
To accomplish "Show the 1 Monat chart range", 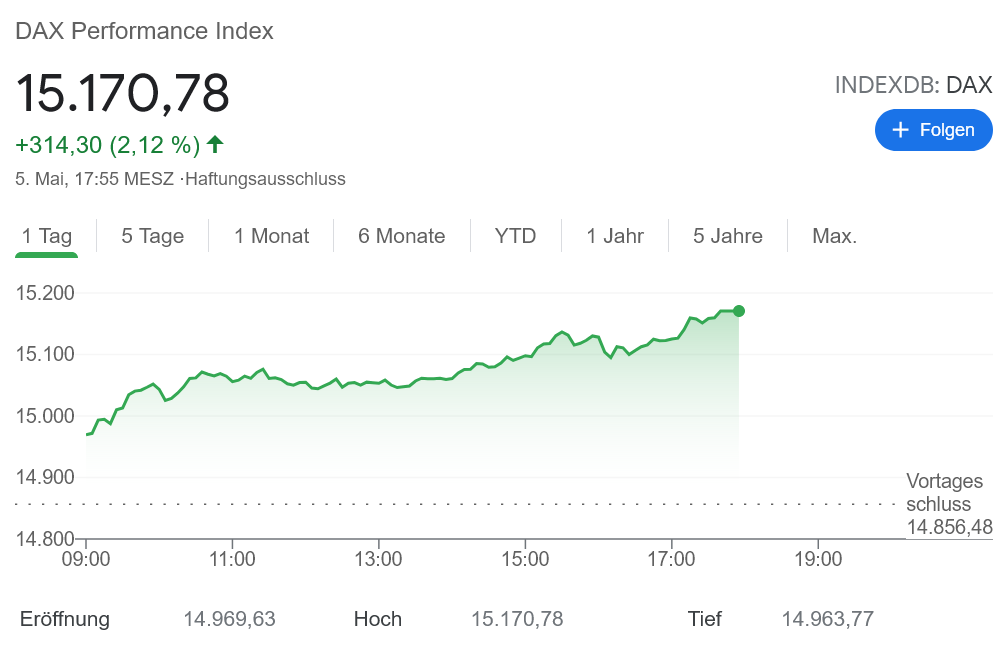I will 272,236.
